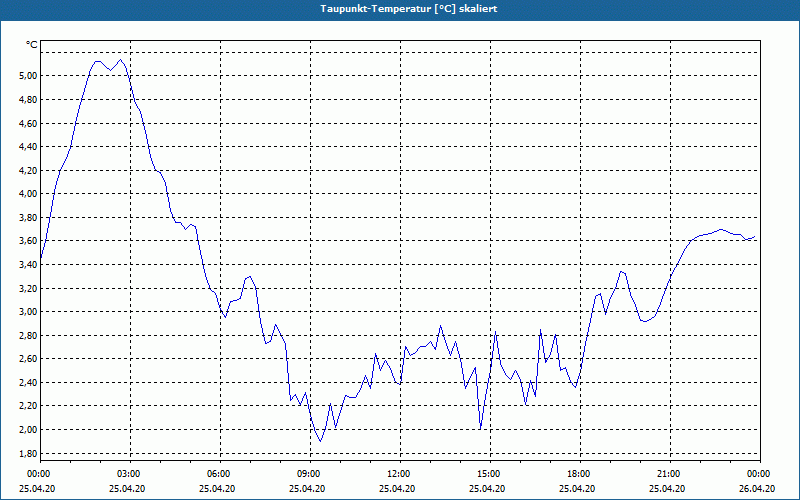Click the '°C' unit label on y-axis
Screen dimensions: 800x500
coord(31,45)
